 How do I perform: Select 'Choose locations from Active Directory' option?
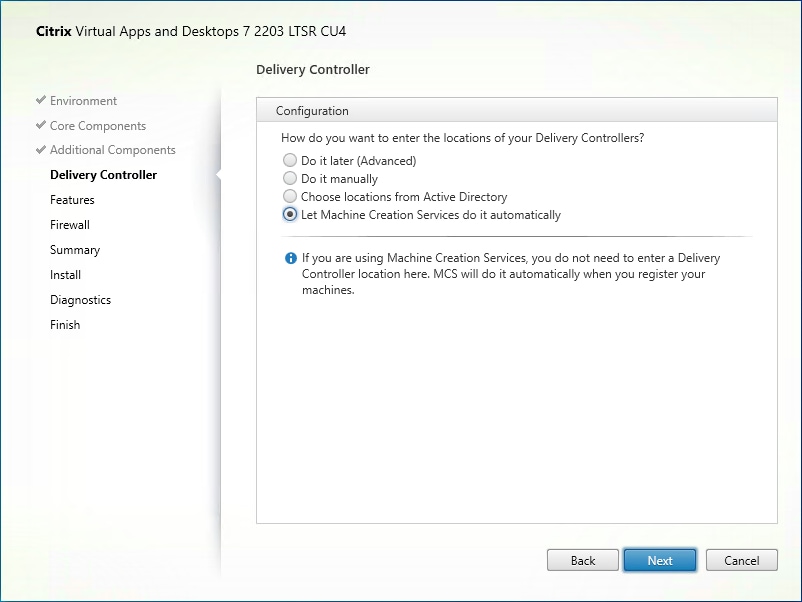290,197
